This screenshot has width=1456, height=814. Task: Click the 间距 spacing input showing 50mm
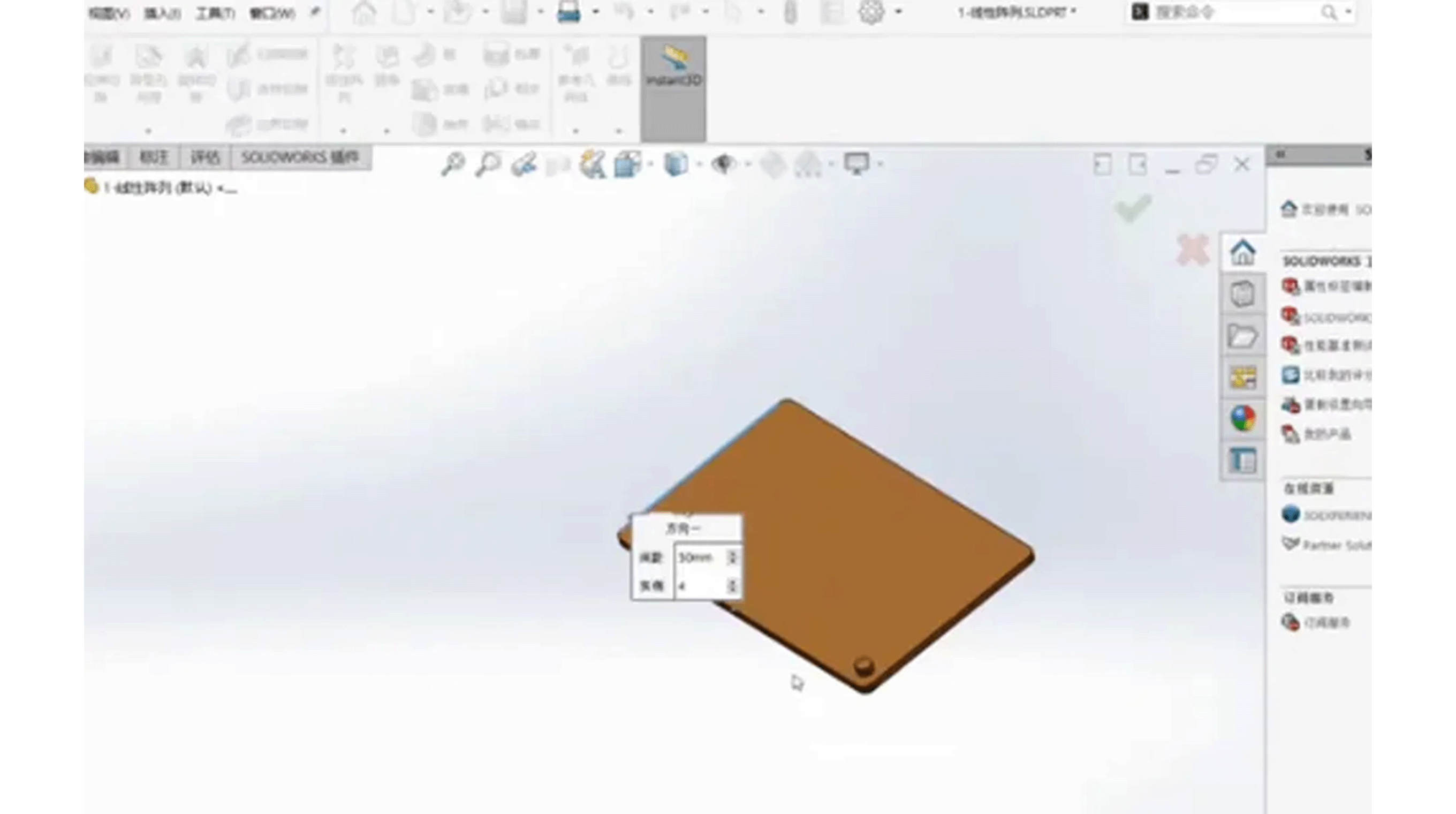tap(701, 558)
